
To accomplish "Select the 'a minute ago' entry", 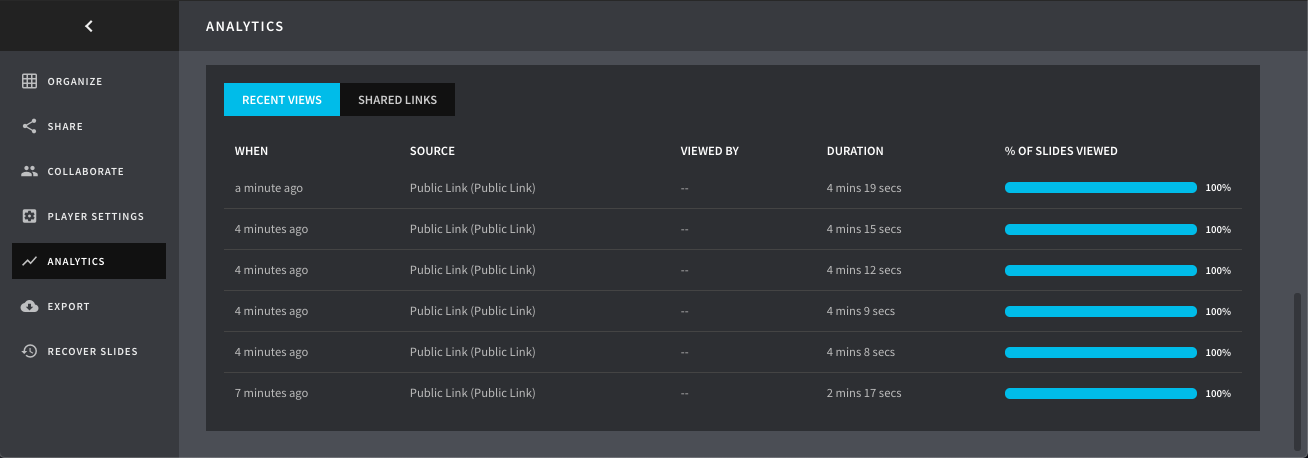I will coord(269,188).
